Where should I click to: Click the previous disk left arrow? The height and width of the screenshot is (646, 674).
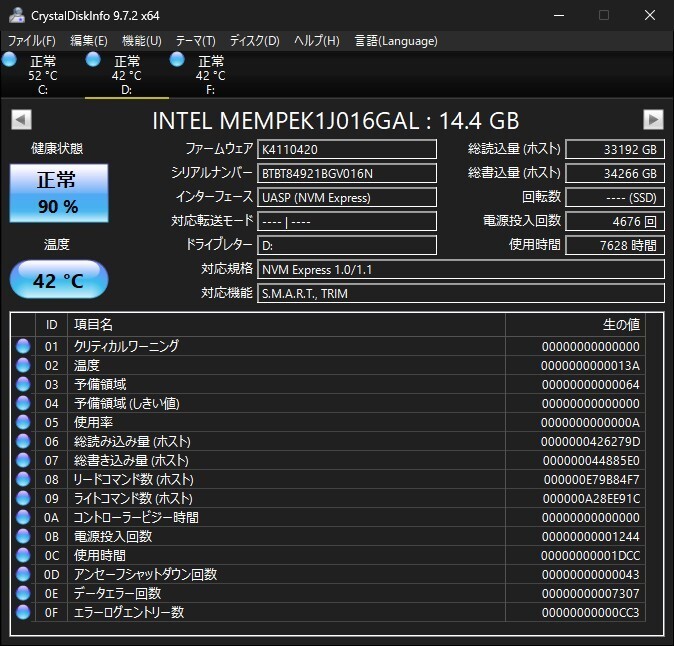[x=20, y=120]
